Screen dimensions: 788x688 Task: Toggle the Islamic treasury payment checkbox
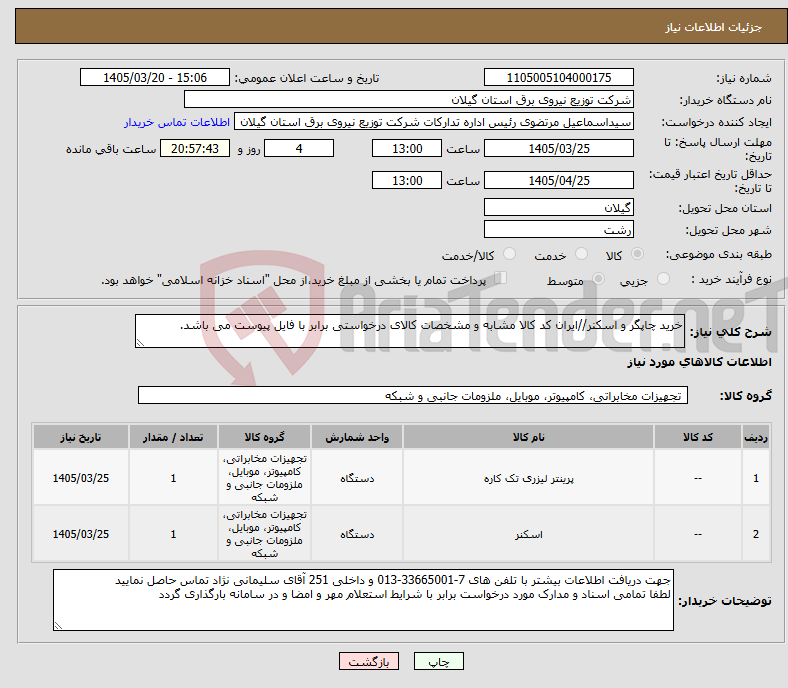tap(500, 278)
